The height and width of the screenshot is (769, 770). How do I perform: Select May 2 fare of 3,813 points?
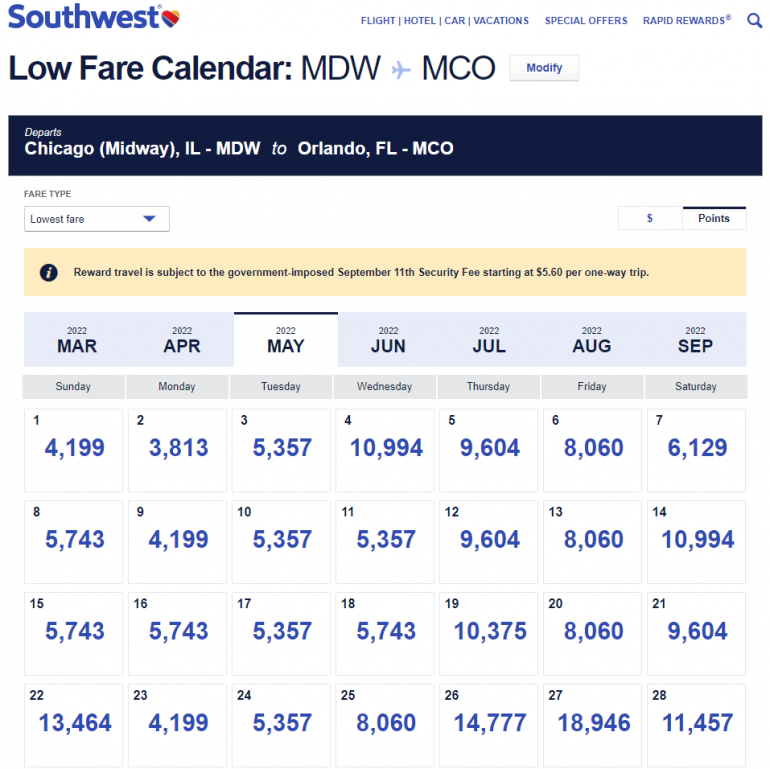[179, 449]
